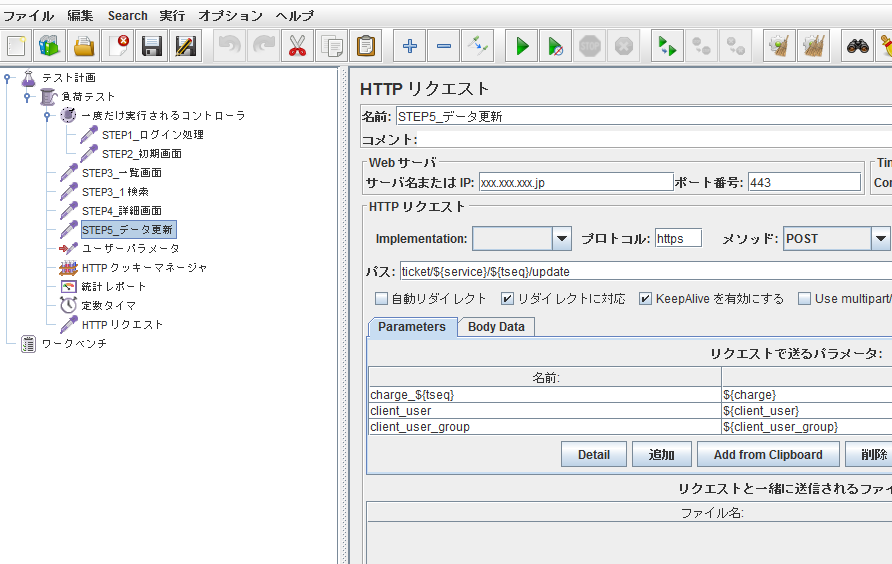892x564 pixels.
Task: Start the test with green play icon
Action: pyautogui.click(x=522, y=46)
